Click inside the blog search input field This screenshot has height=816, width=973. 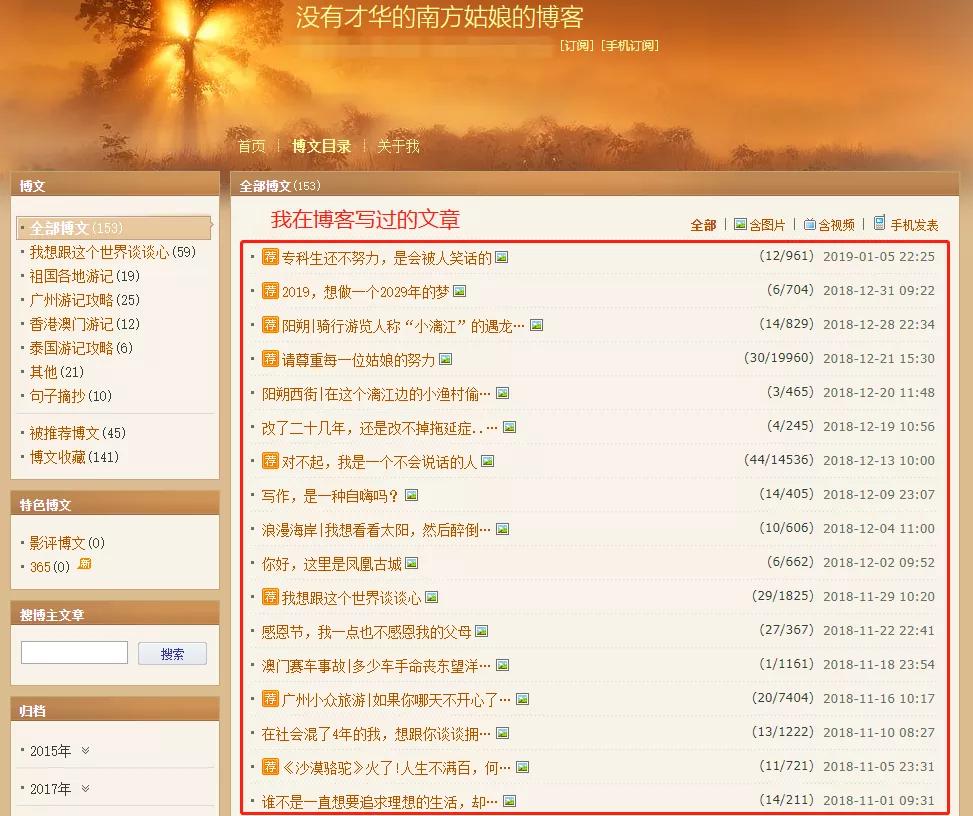click(x=73, y=652)
